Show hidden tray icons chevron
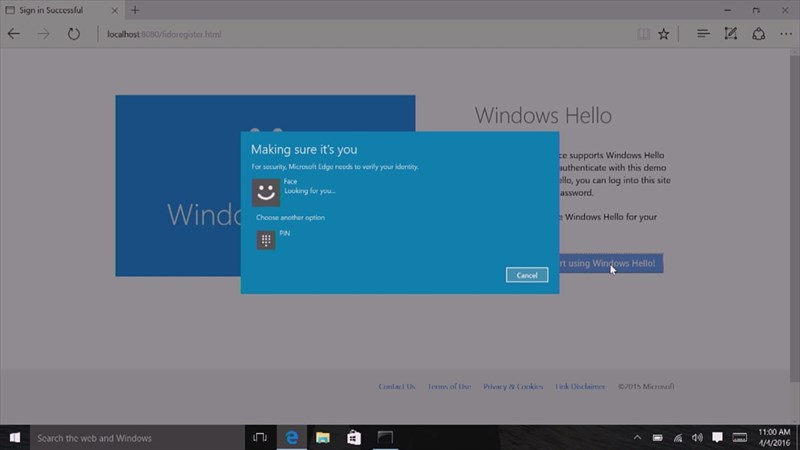 coord(637,437)
